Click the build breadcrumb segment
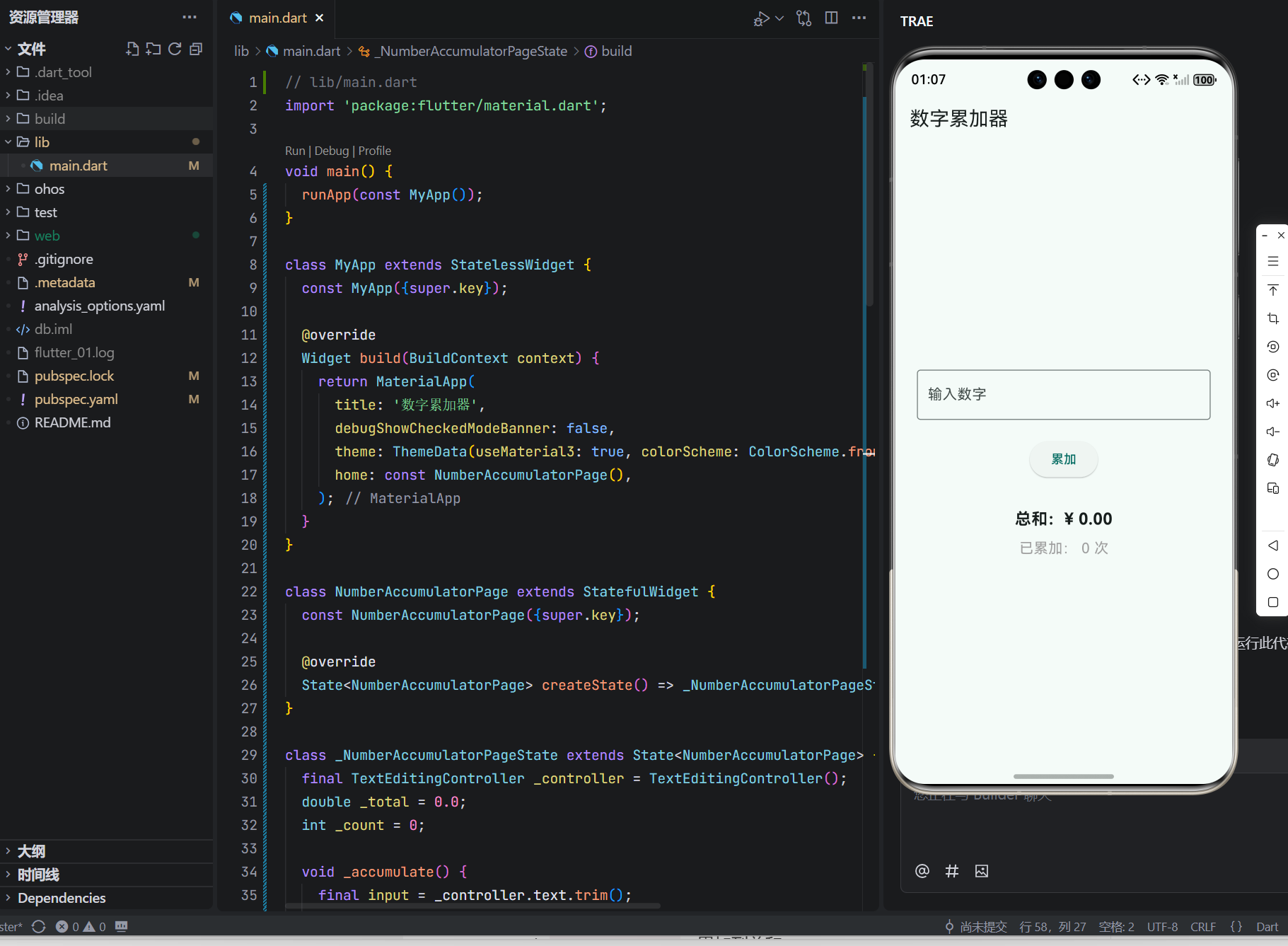Viewport: 1288px width, 946px height. 608,51
